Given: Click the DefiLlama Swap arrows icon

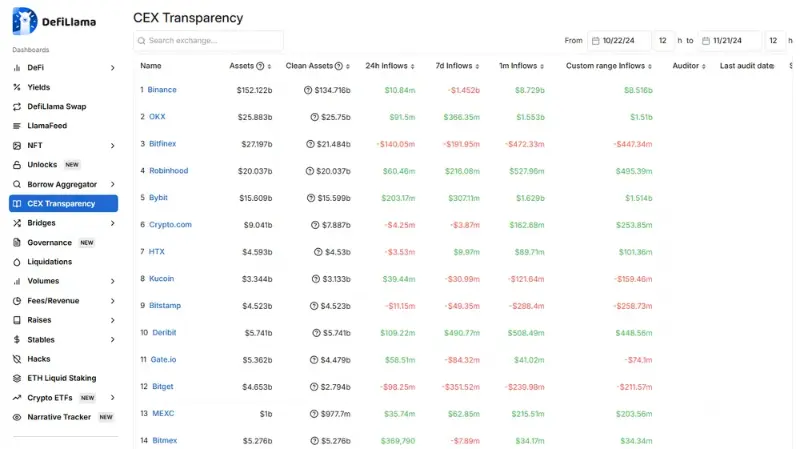Looking at the screenshot, I should [17, 107].
